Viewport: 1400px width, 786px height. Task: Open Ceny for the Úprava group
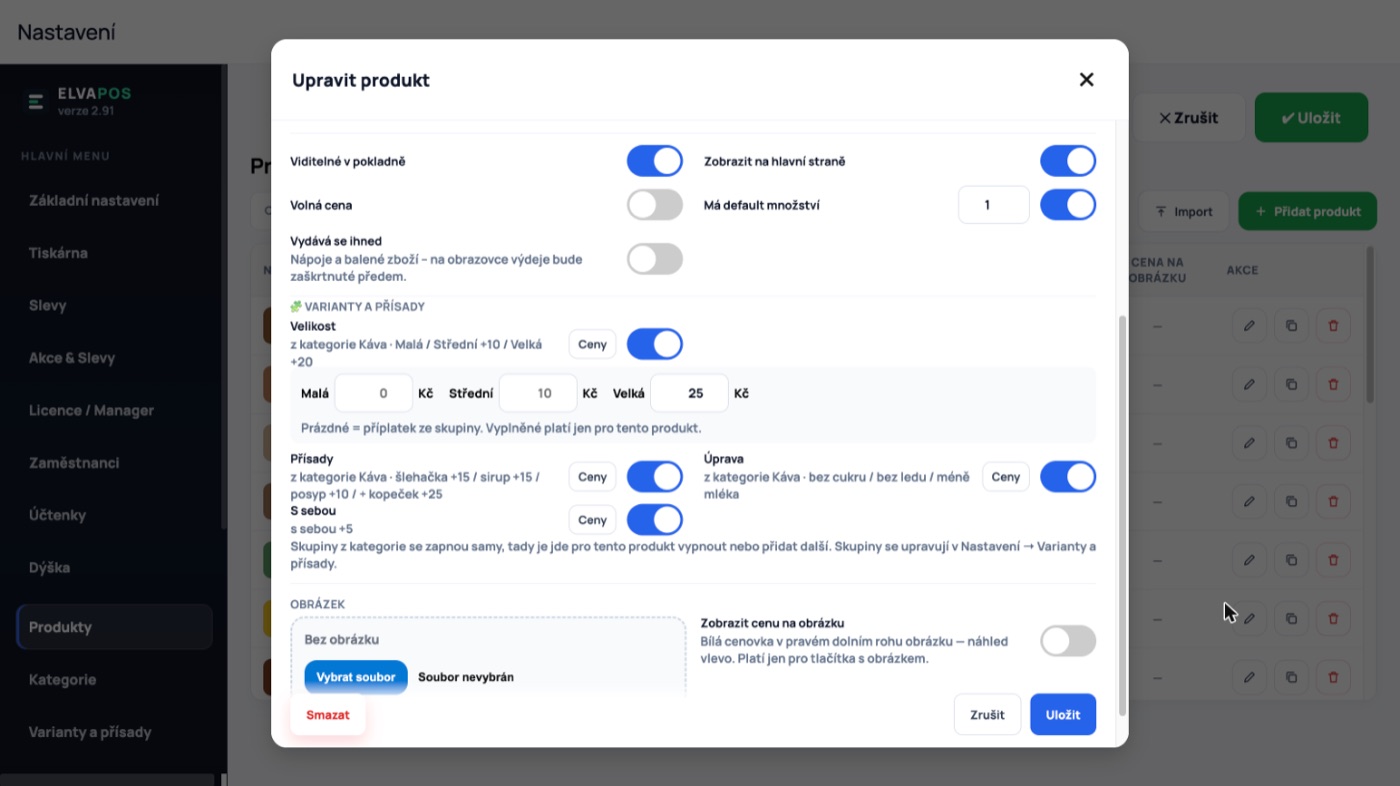[x=1006, y=477]
